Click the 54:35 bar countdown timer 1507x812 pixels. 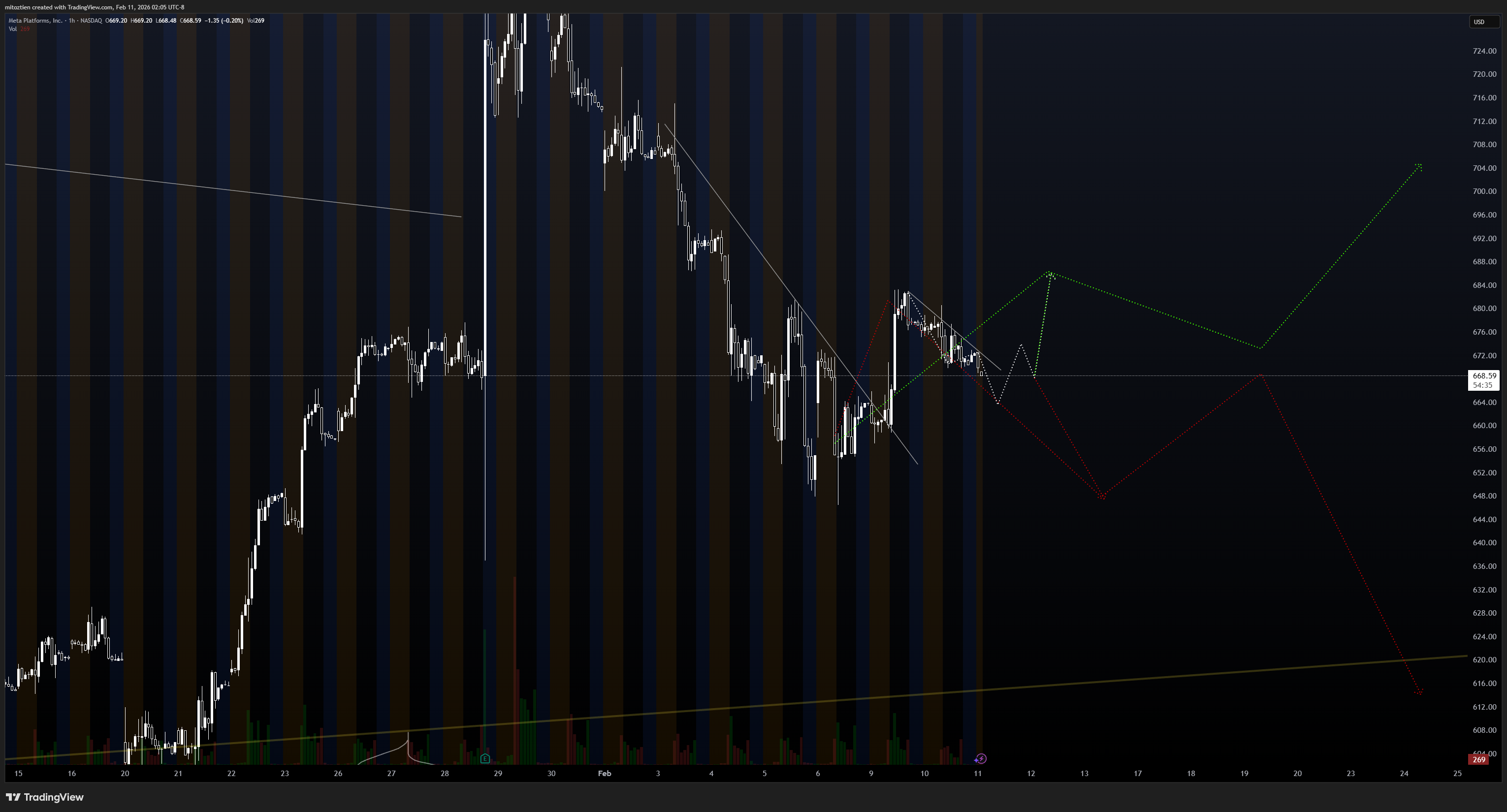[1482, 385]
